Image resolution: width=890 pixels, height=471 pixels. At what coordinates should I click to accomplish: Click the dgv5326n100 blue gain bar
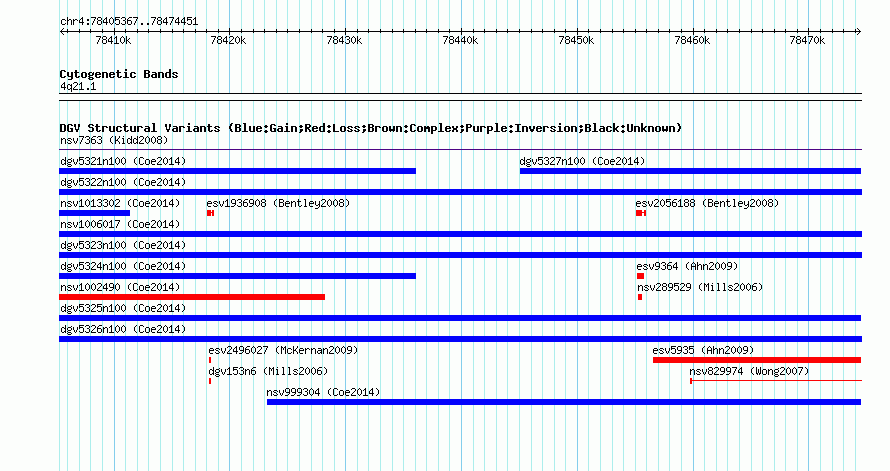click(x=460, y=339)
